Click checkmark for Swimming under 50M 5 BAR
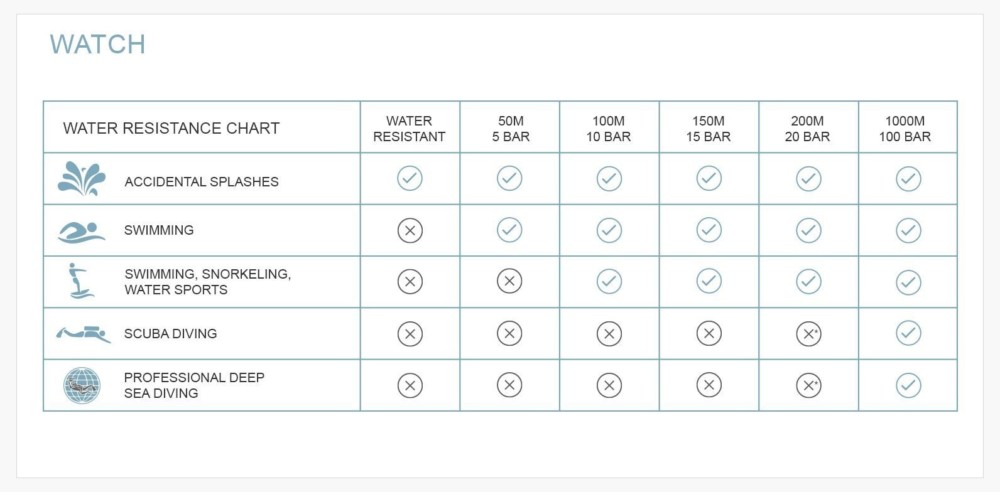 (510, 231)
